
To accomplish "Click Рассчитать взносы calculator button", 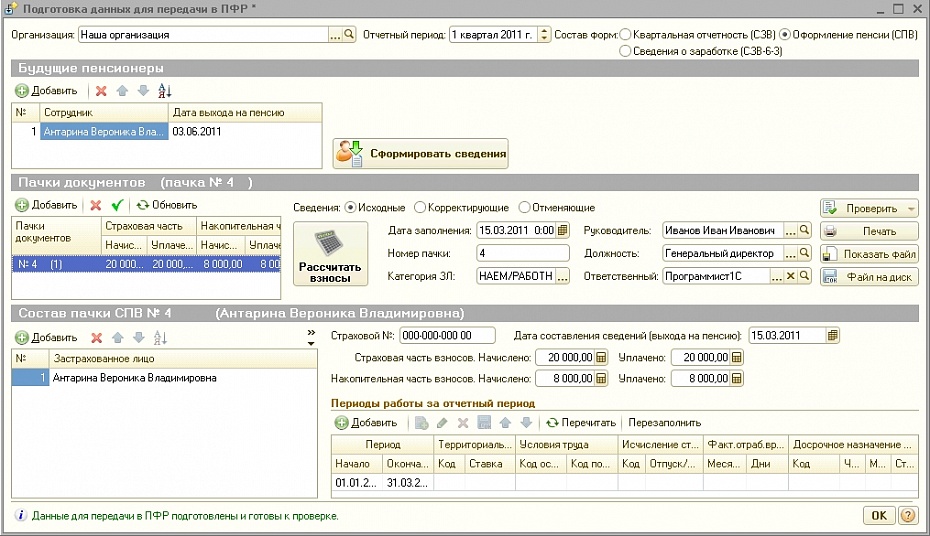I will pos(330,254).
